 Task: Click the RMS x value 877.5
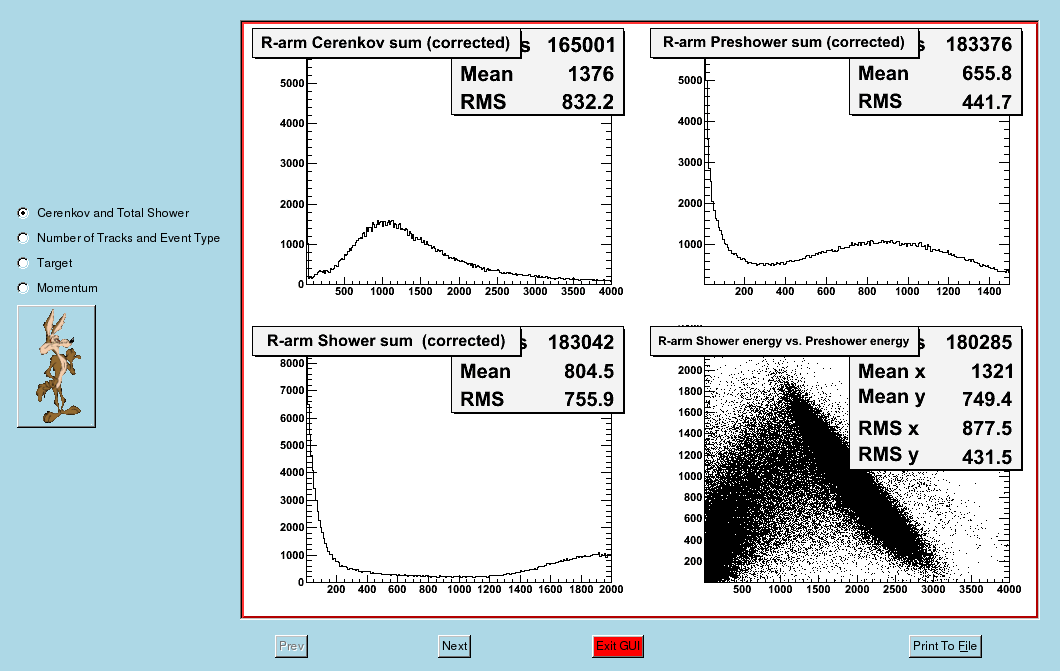986,428
